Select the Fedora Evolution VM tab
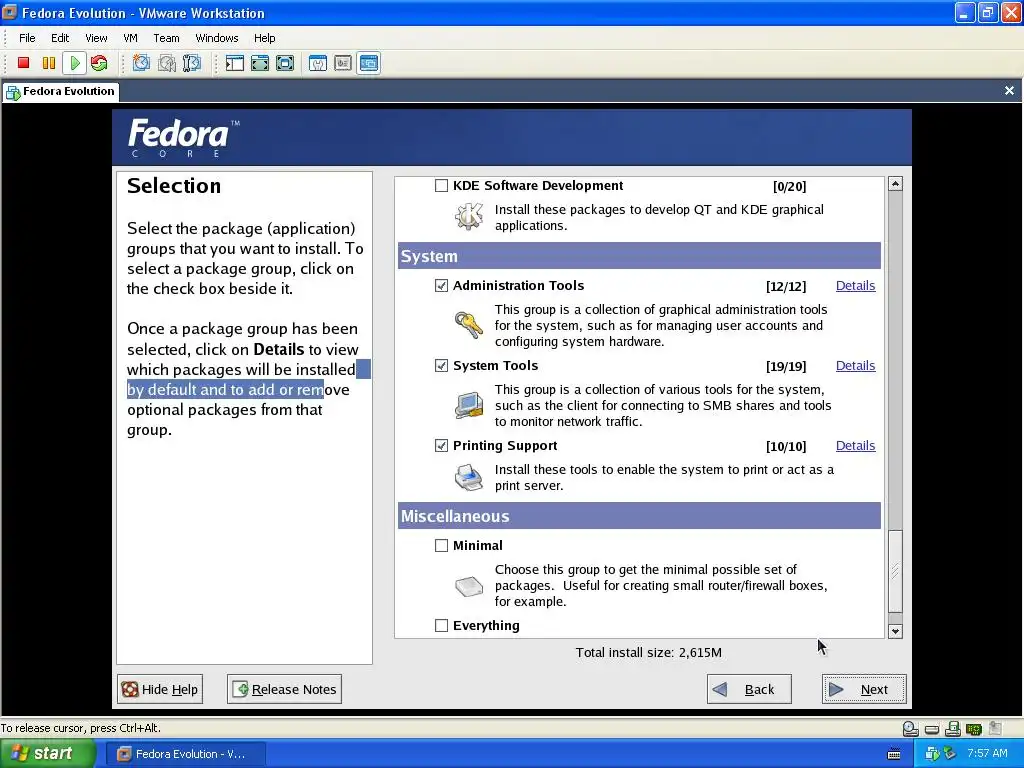The width and height of the screenshot is (1024, 768). [x=60, y=91]
